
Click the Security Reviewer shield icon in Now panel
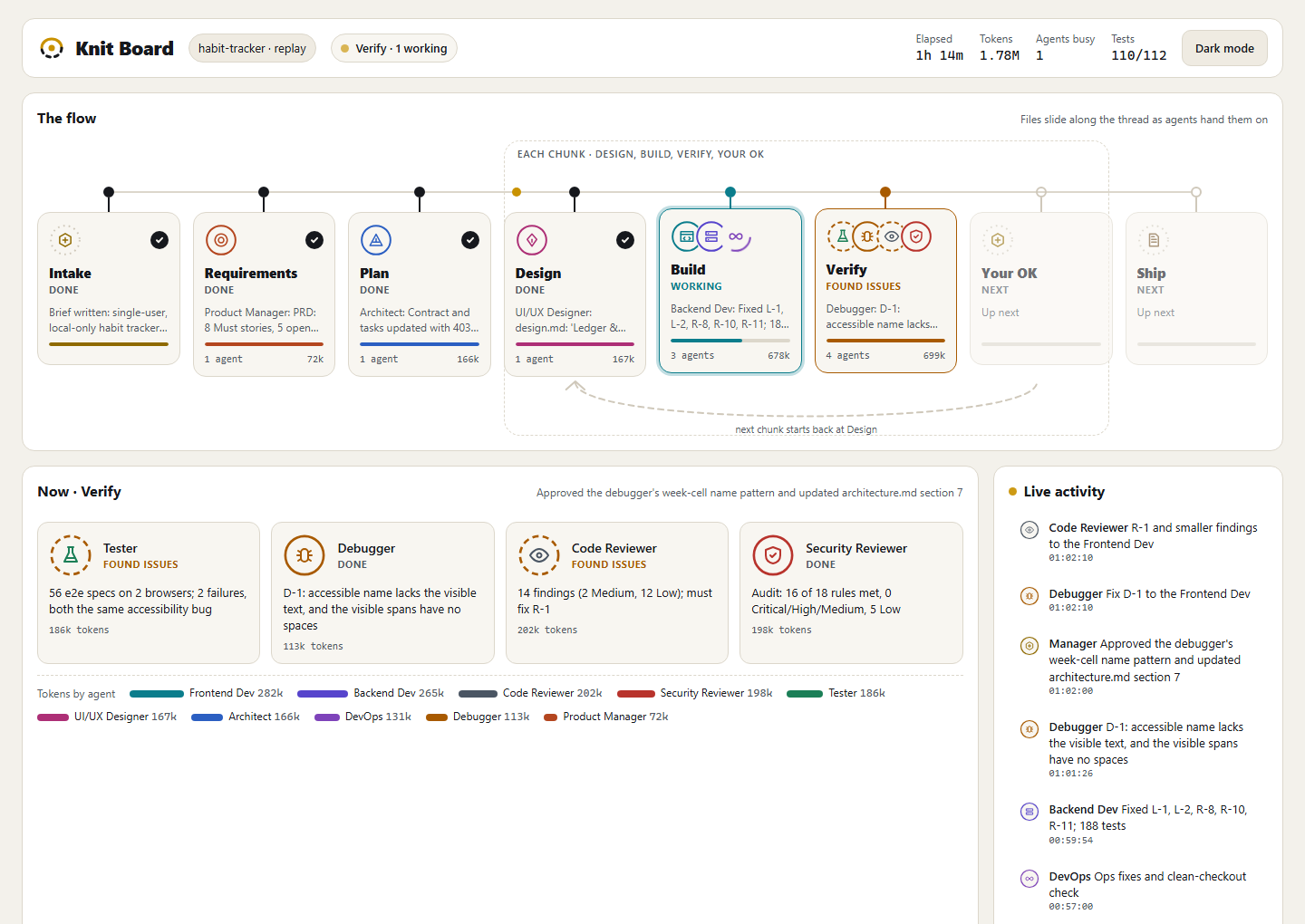(x=773, y=555)
